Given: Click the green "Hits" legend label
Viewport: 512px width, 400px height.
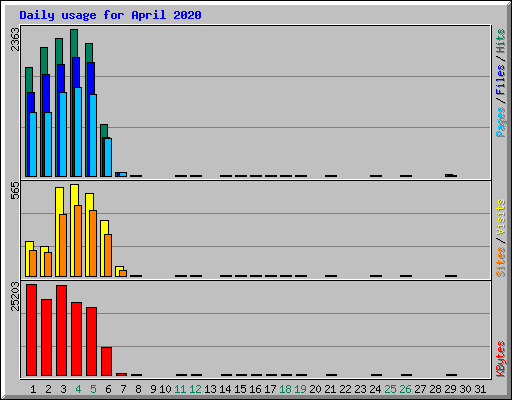Looking at the screenshot, I should point(501,41).
